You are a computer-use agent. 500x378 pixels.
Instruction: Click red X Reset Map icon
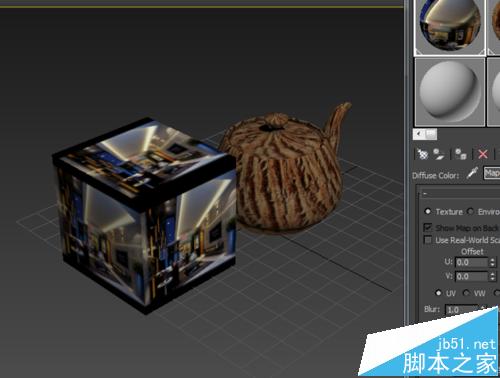tap(483, 154)
